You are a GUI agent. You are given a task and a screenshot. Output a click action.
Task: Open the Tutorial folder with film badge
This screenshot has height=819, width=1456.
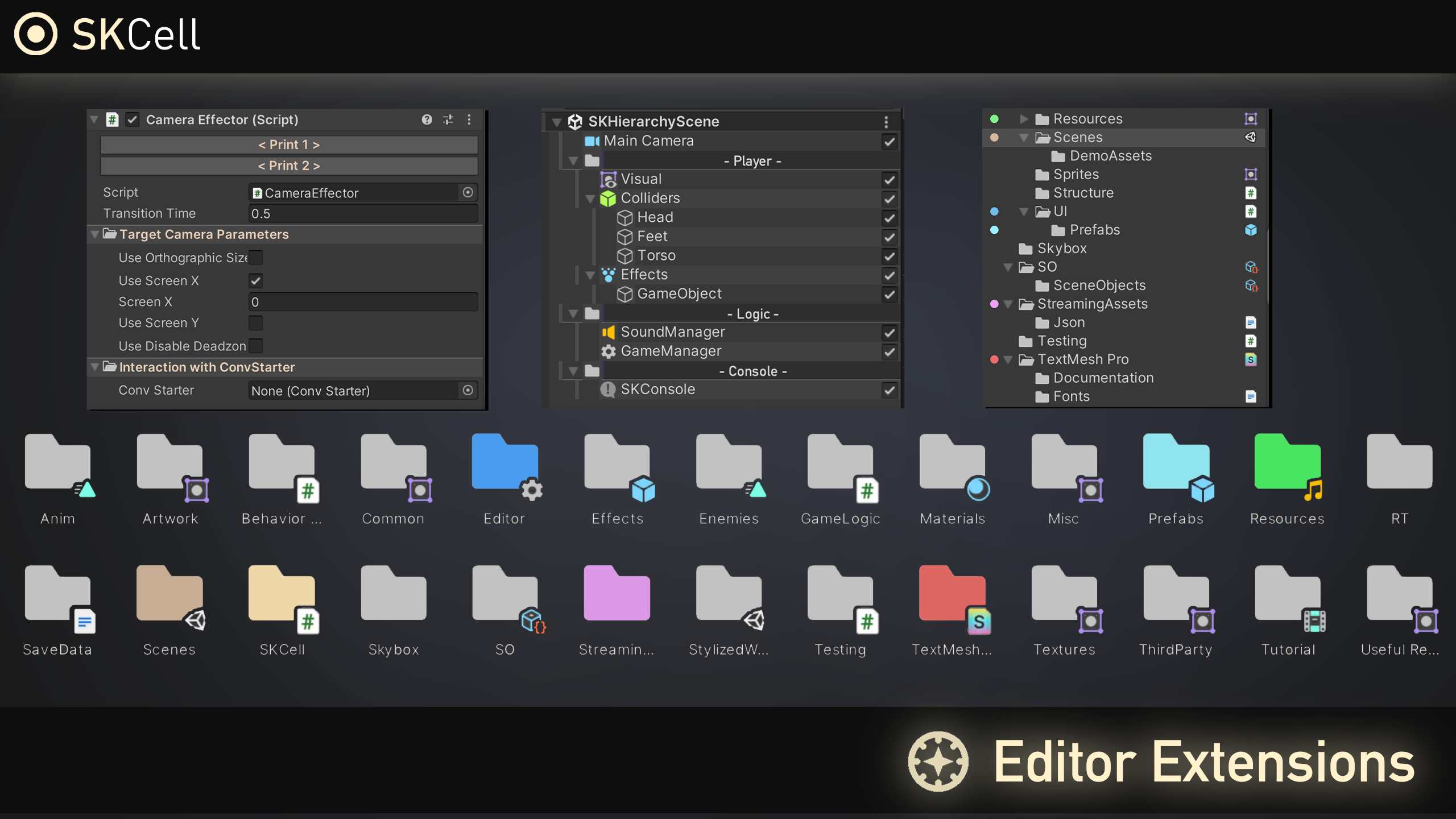pyautogui.click(x=1290, y=598)
